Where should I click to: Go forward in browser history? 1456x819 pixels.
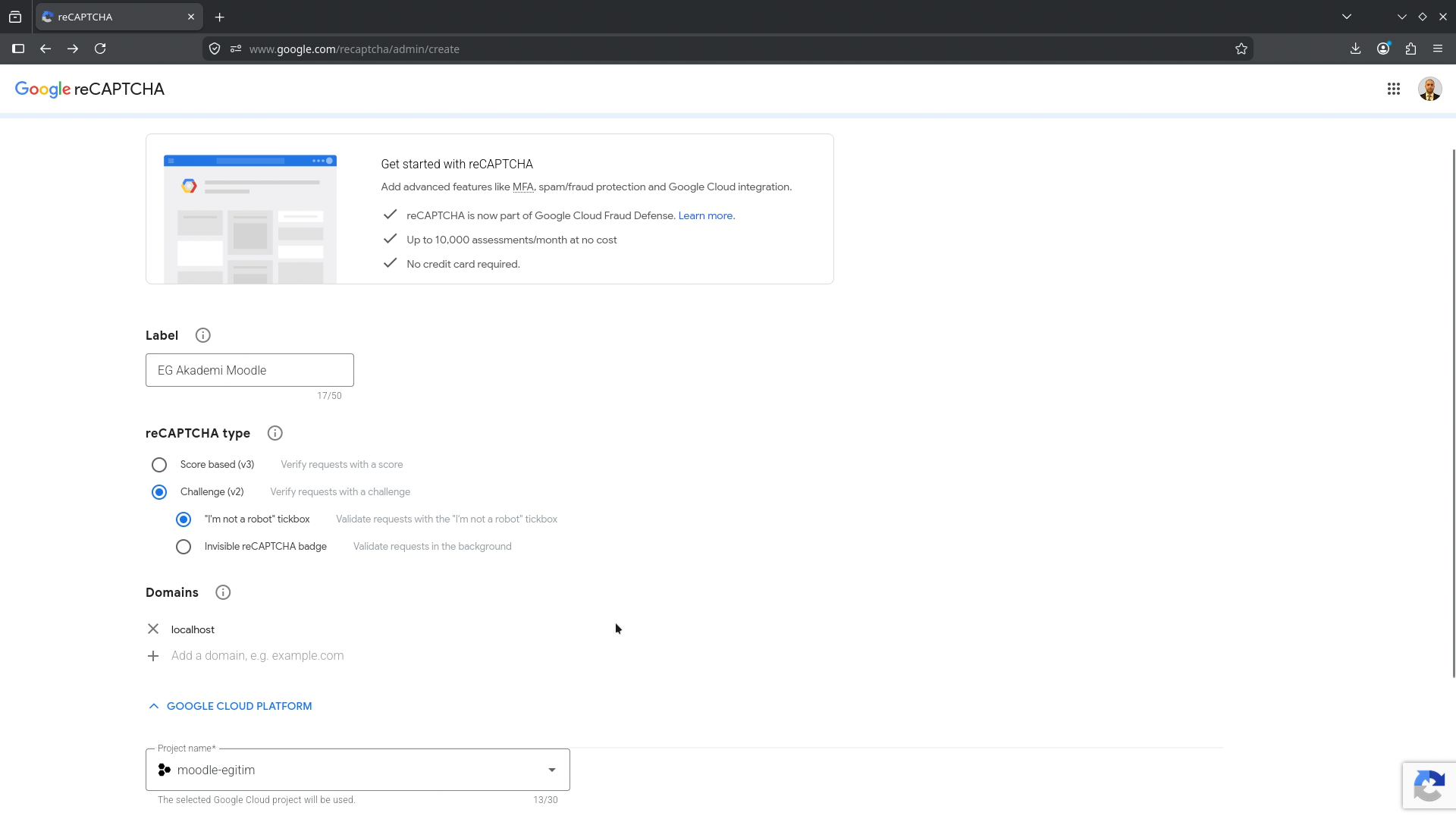coord(73,49)
